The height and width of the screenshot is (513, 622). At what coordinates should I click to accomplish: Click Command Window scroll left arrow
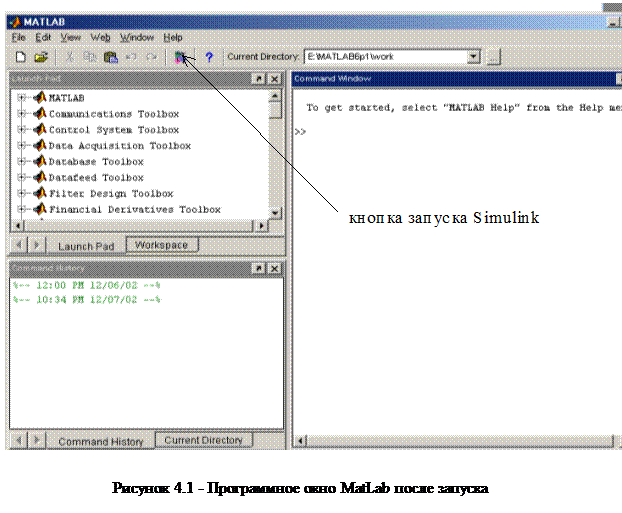[301, 441]
